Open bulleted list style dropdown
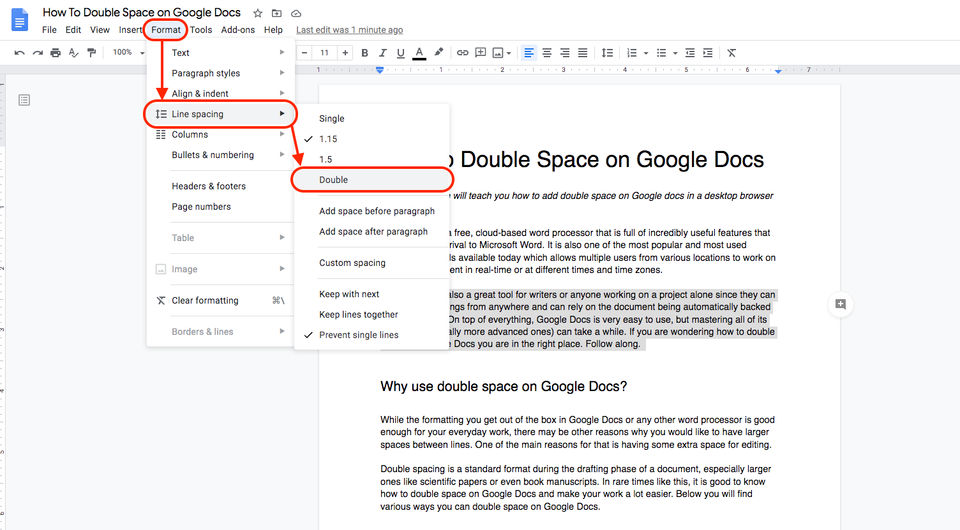 (675, 53)
